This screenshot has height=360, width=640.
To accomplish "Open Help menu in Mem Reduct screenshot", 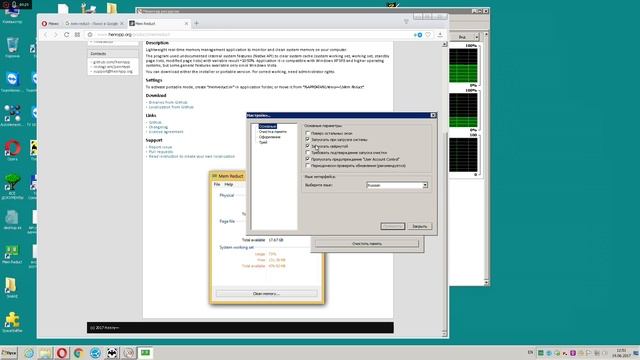I will pos(229,184).
